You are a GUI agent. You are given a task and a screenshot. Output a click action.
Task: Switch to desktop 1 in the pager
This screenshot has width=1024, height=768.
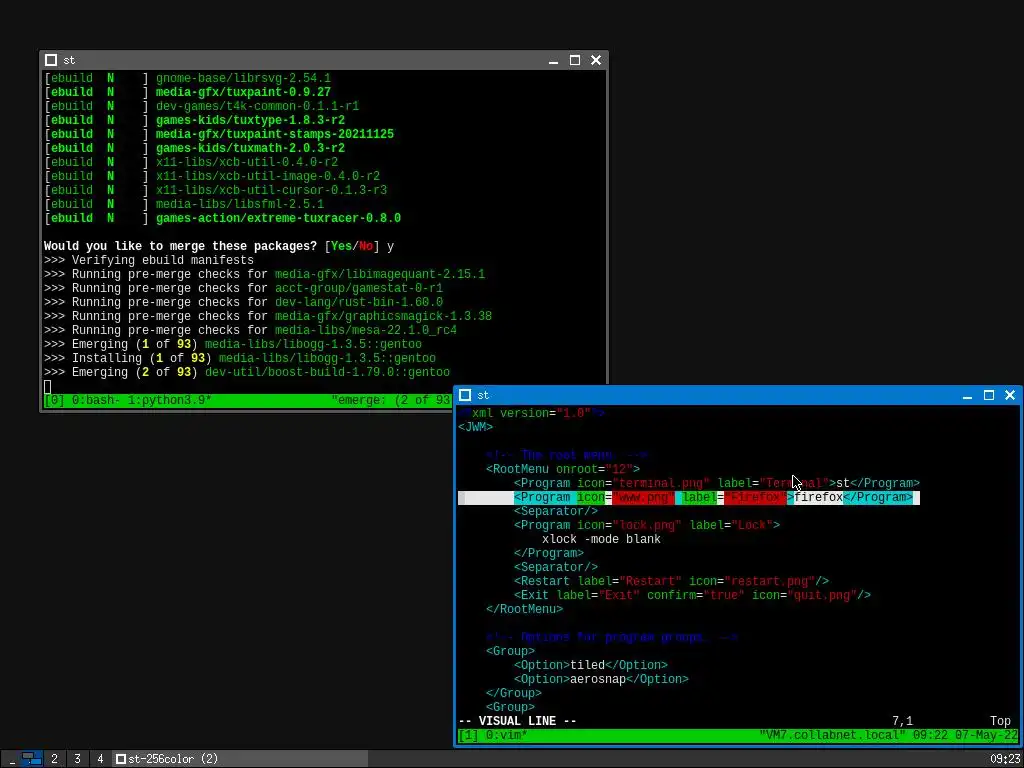coord(31,759)
